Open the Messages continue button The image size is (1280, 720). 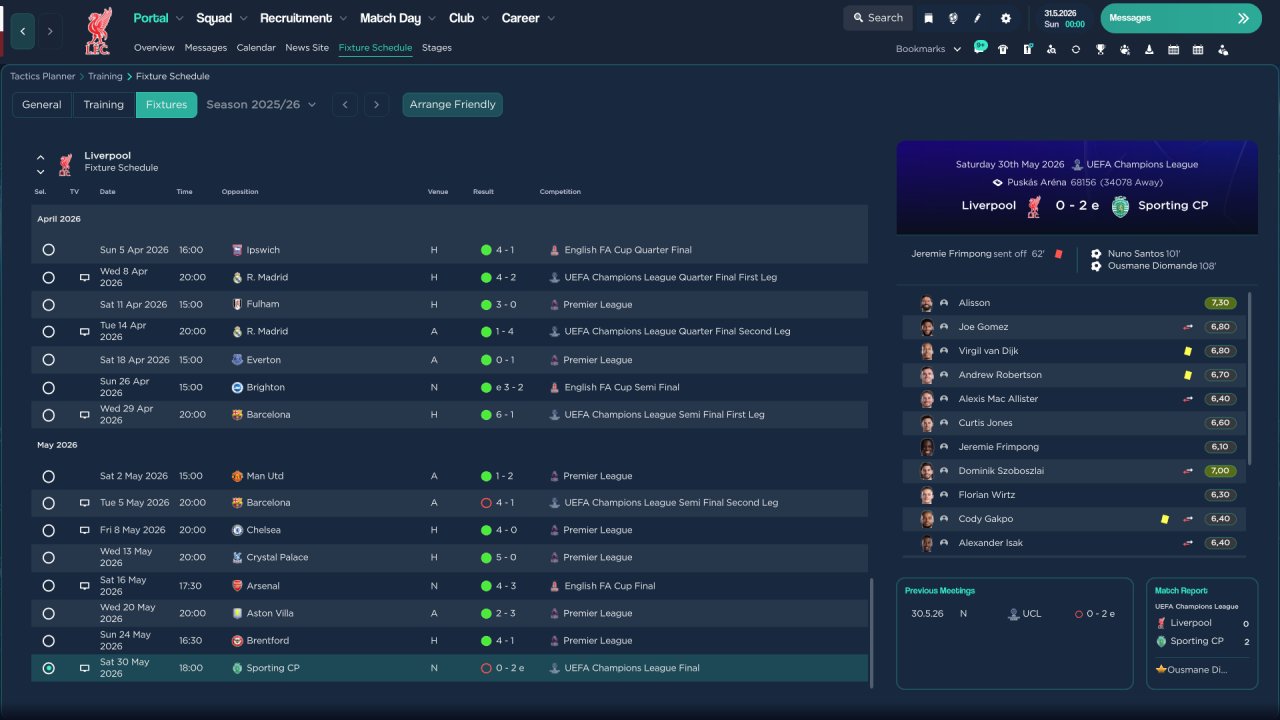tap(1181, 18)
